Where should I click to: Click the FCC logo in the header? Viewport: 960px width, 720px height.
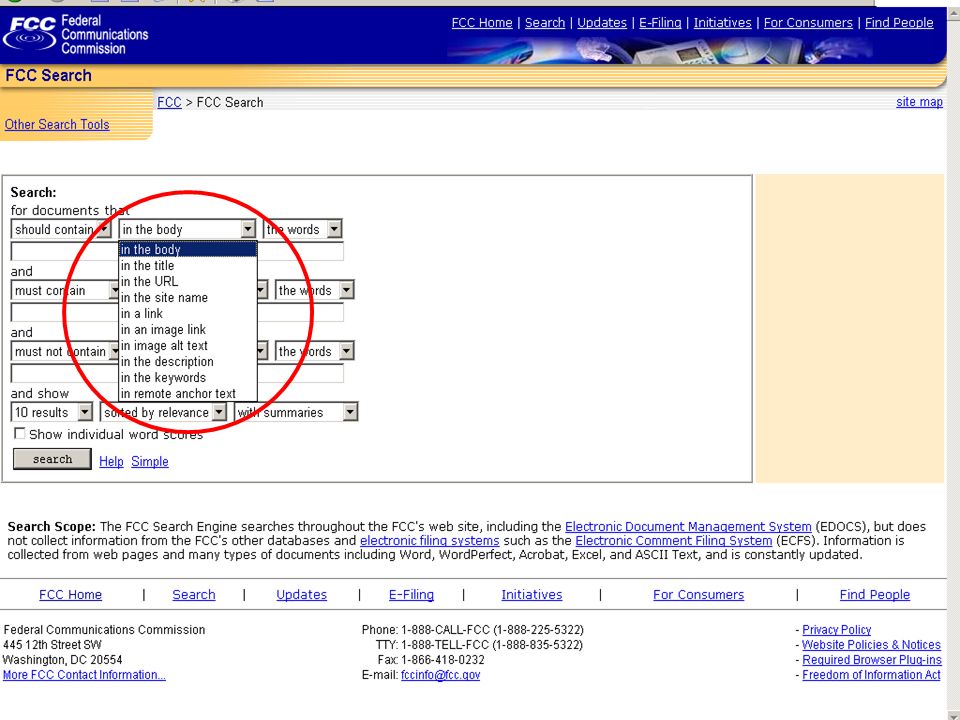(76, 35)
